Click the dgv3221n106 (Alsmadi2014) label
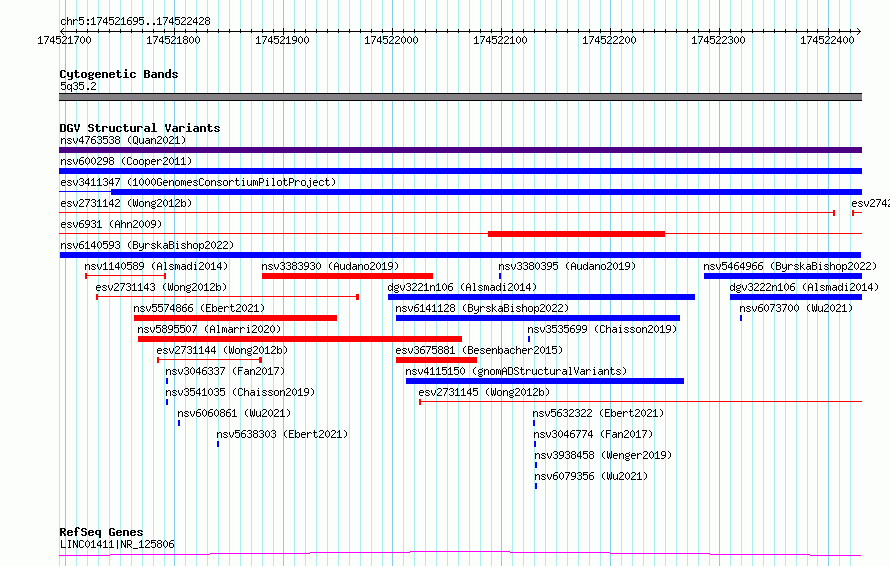 click(462, 287)
